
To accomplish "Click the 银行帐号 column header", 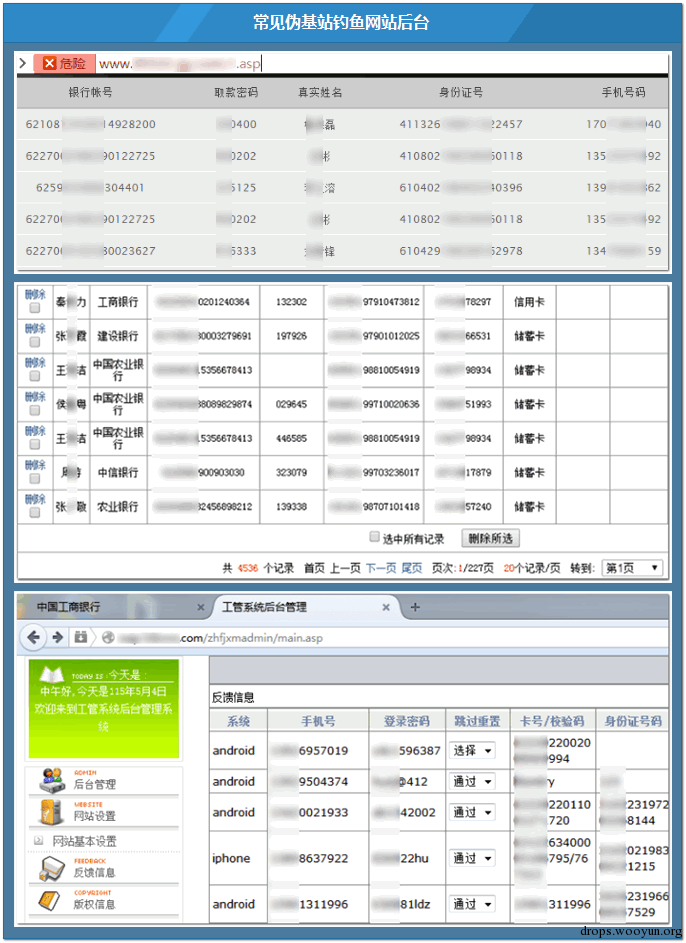I will coord(91,92).
